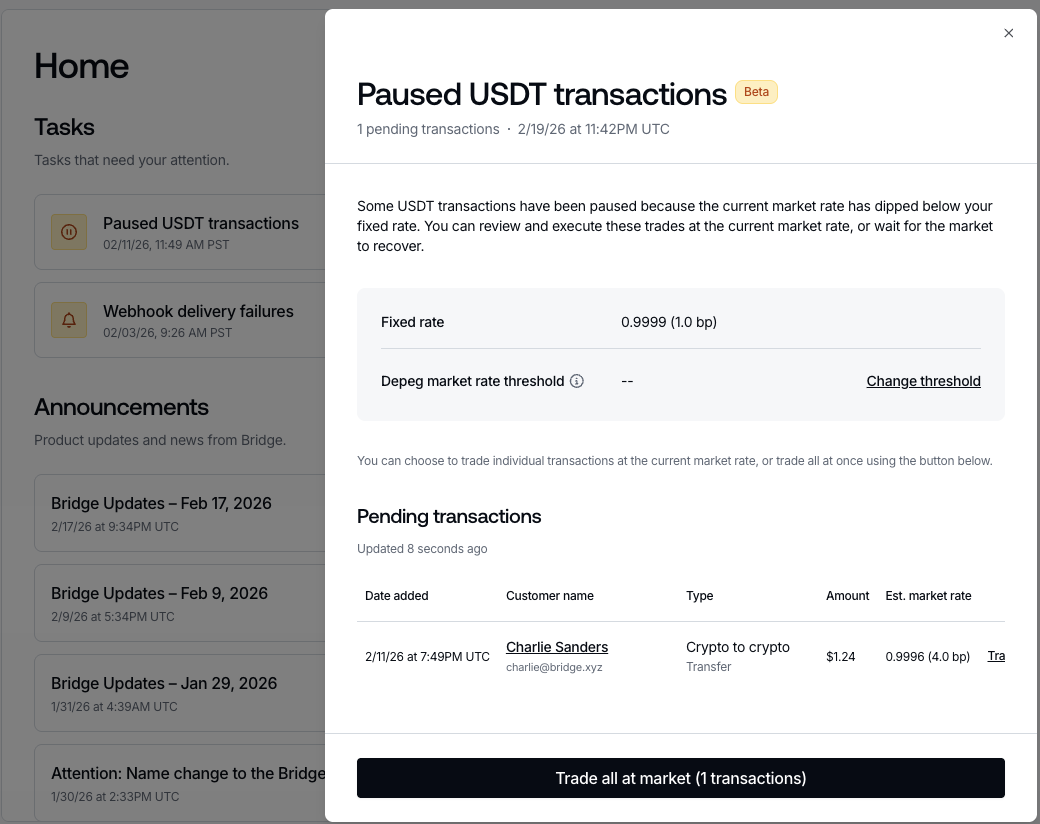Click the Amount column header

[x=847, y=596]
